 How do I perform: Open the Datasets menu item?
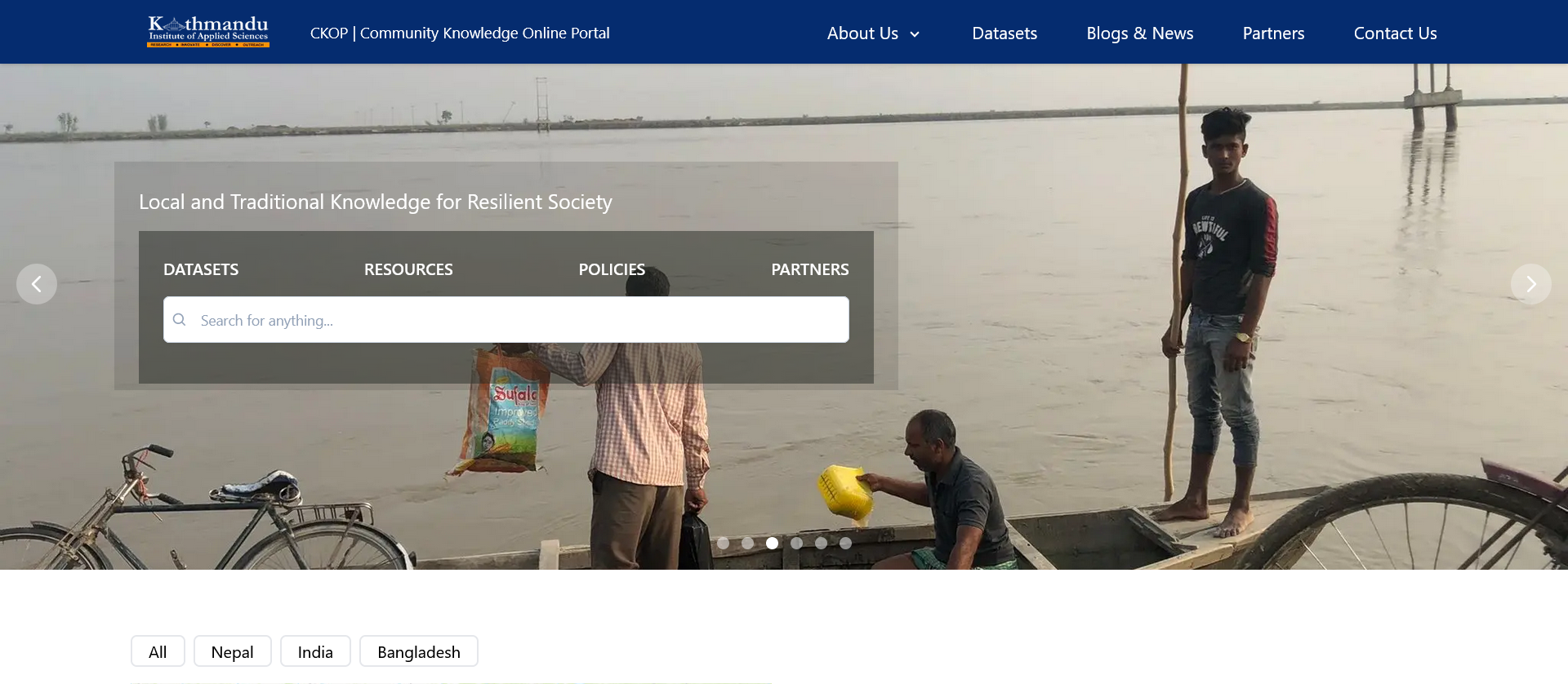click(1004, 33)
